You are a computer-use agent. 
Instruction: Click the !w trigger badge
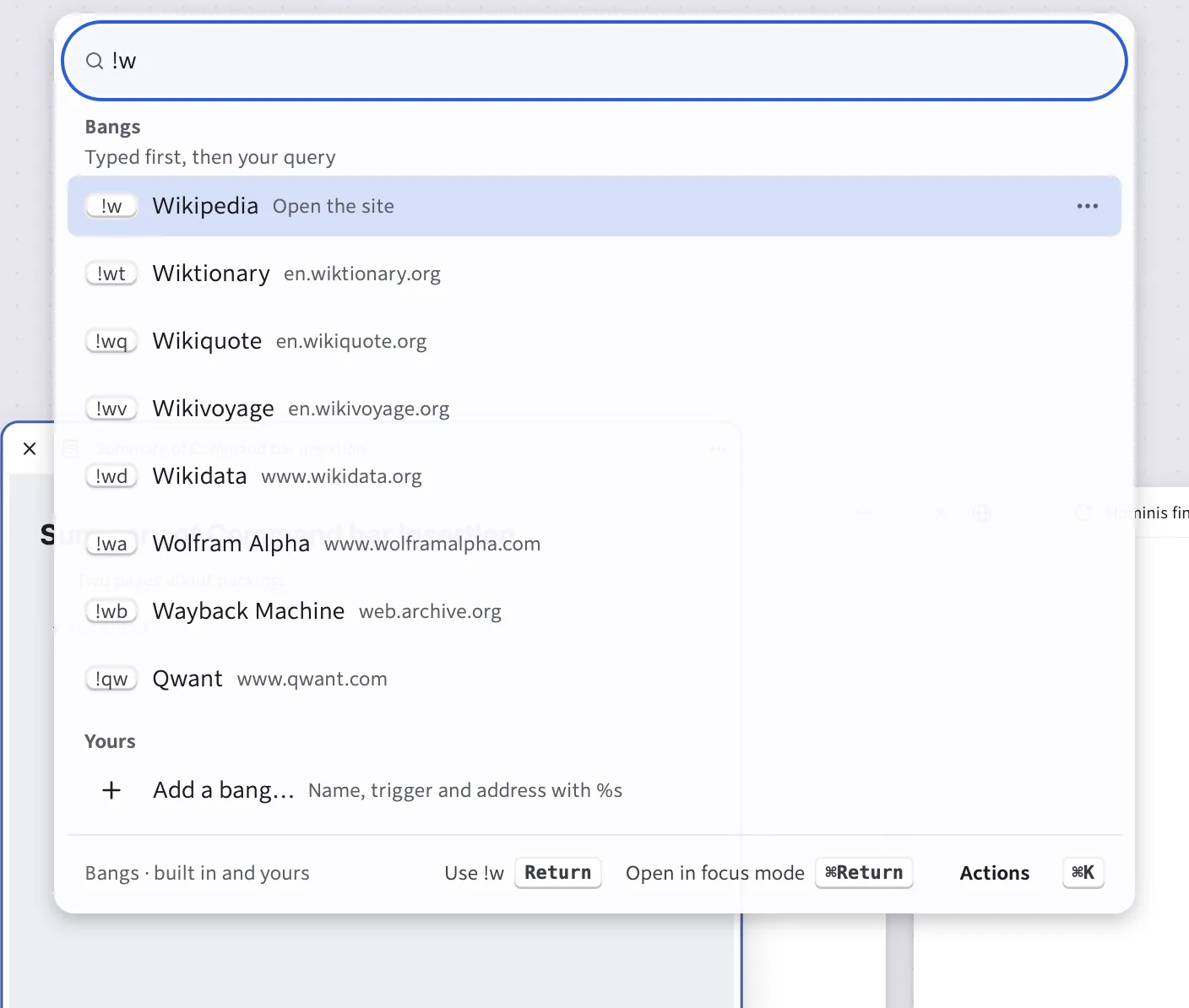(x=111, y=206)
